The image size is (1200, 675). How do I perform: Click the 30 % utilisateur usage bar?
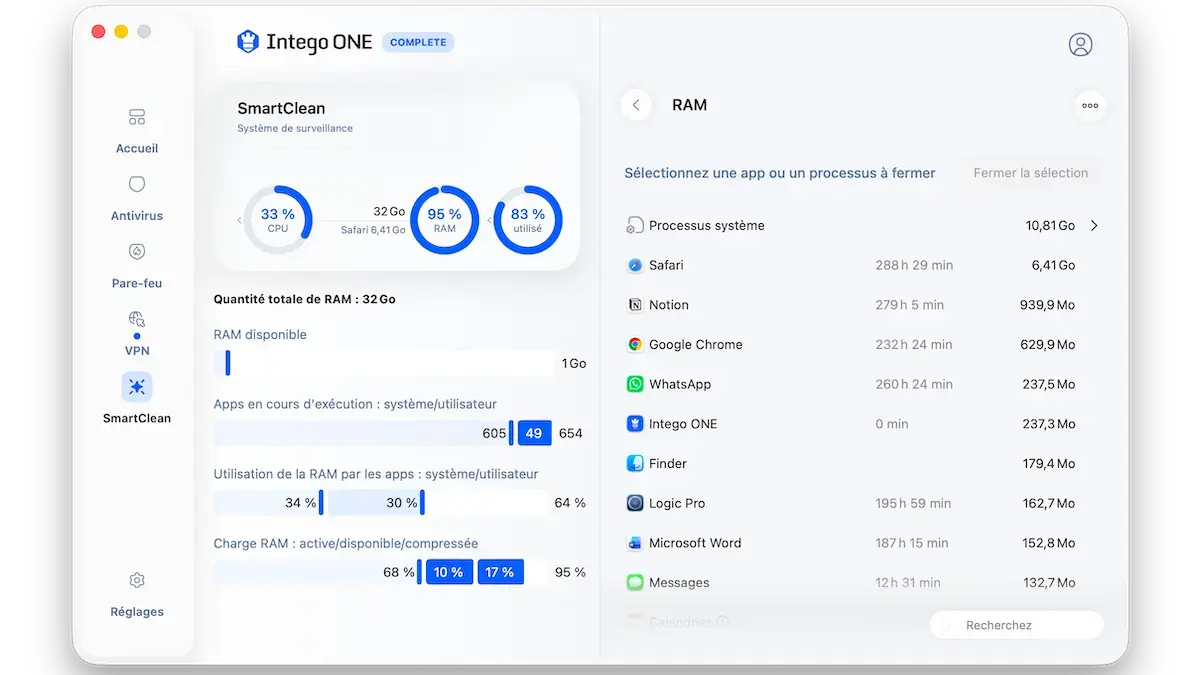tap(376, 502)
